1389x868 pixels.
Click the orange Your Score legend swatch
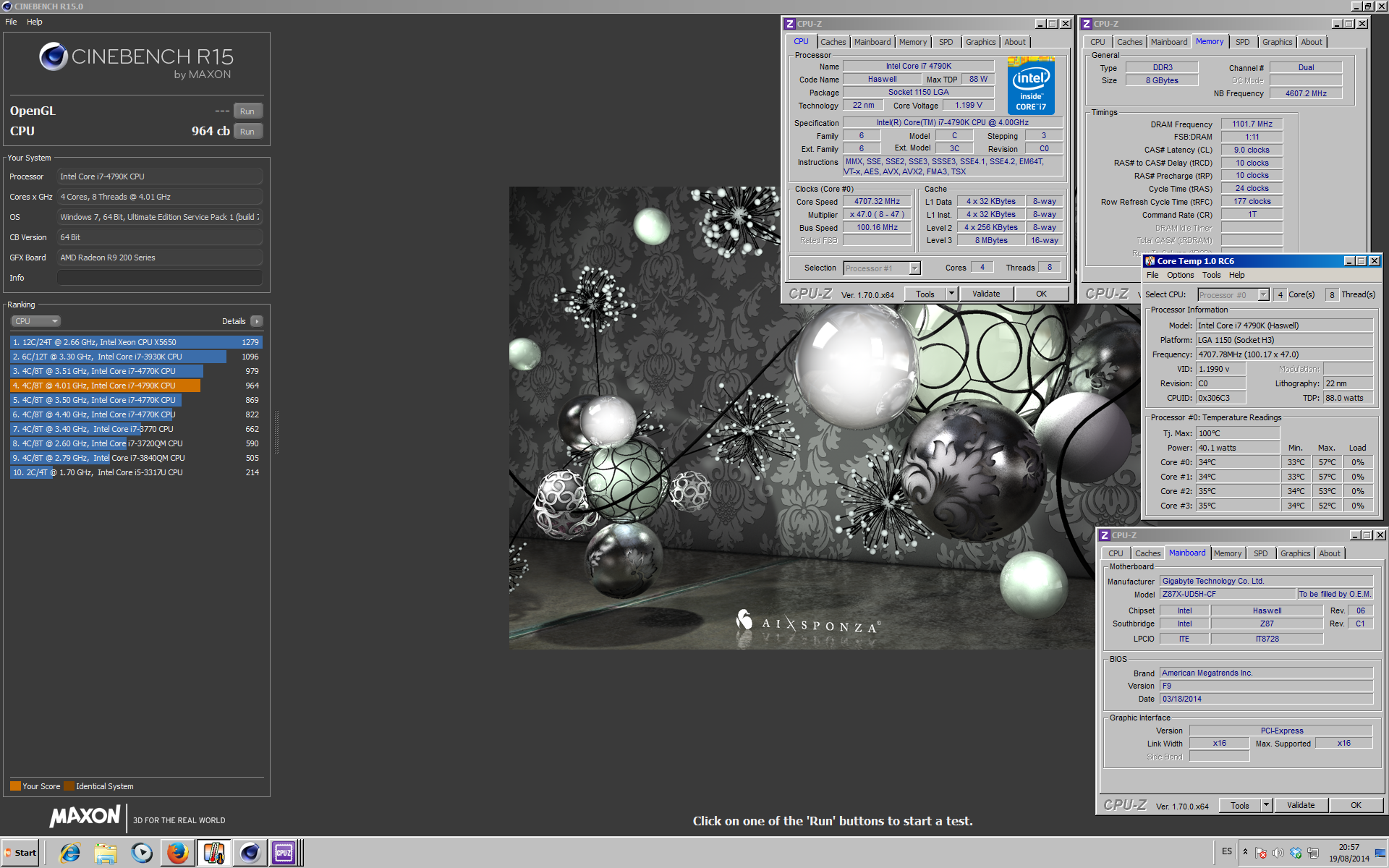[x=15, y=786]
